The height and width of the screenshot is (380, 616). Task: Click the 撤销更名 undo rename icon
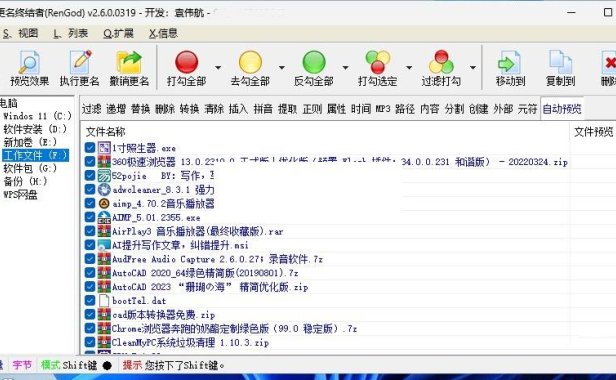pyautogui.click(x=129, y=62)
